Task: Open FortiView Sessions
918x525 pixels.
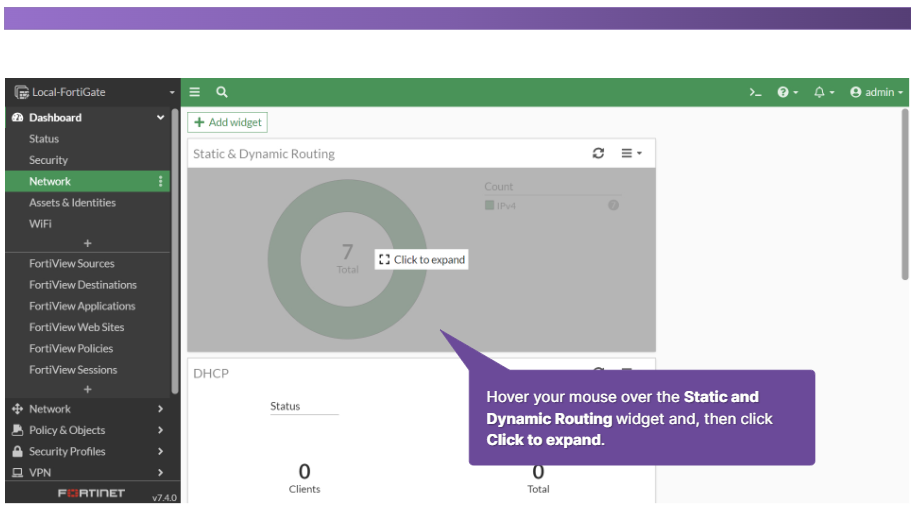Action: coord(73,370)
